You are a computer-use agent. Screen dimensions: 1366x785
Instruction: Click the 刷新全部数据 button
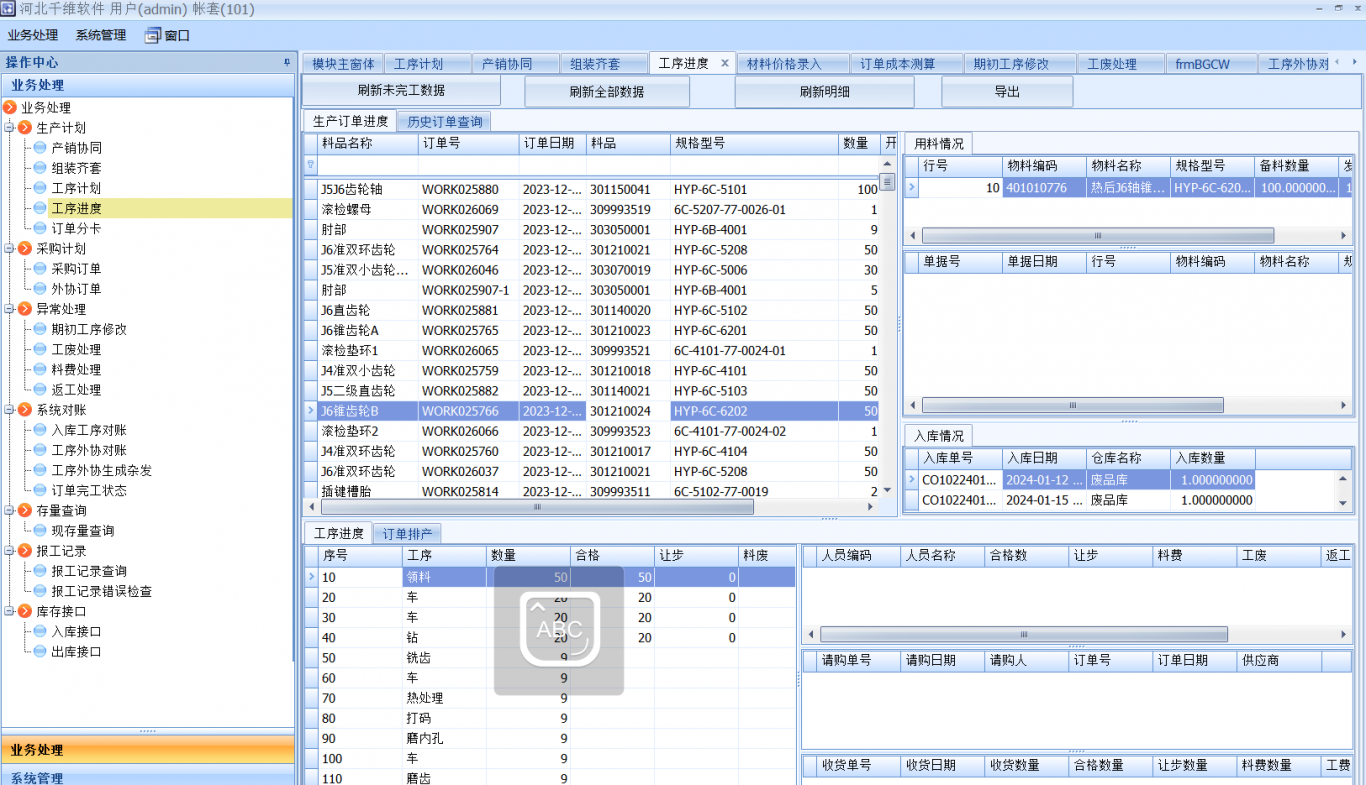(607, 91)
